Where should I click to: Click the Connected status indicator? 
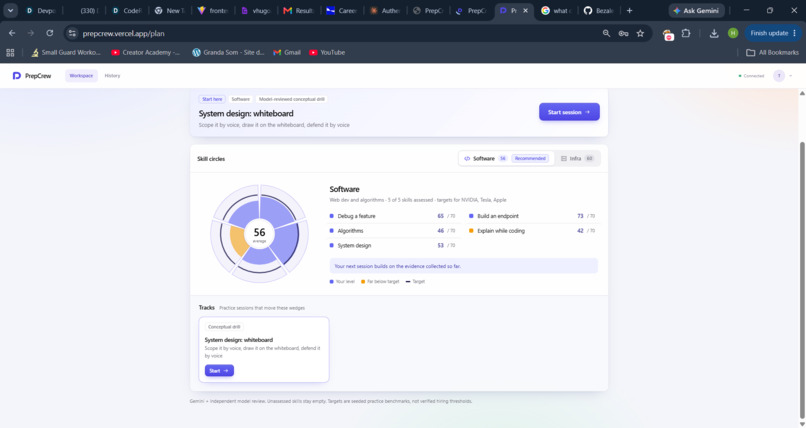751,76
